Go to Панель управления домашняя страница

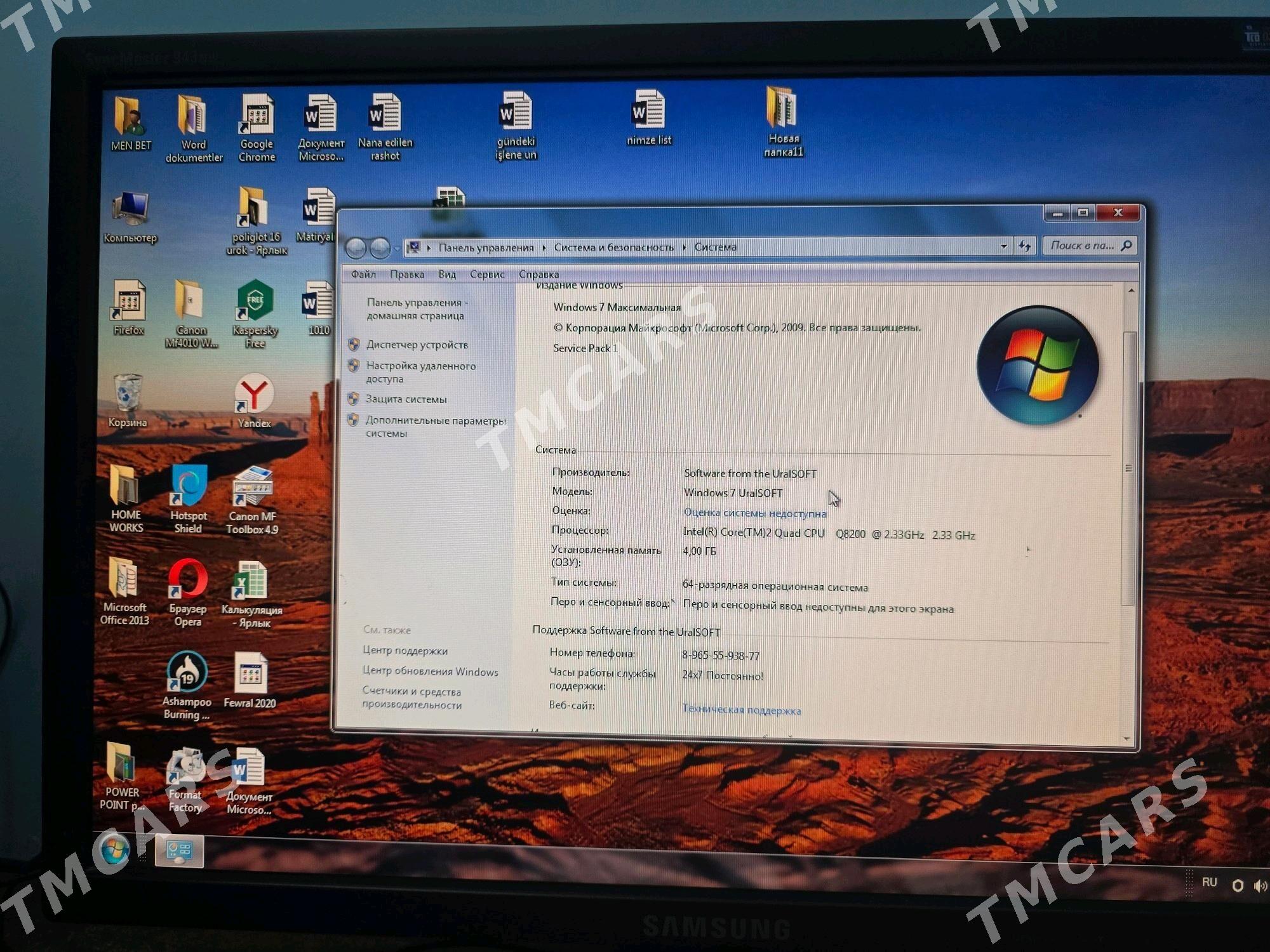coord(417,309)
